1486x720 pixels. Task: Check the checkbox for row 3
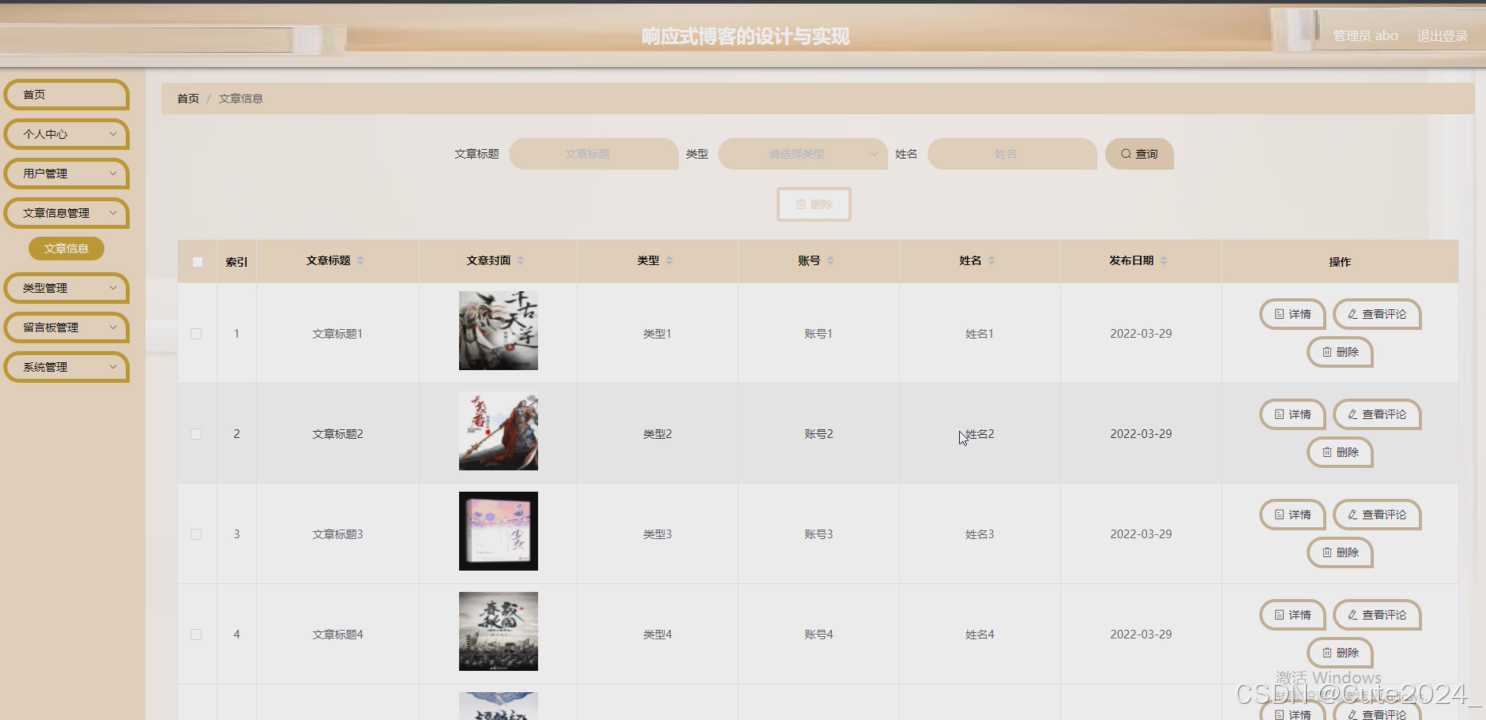(196, 534)
